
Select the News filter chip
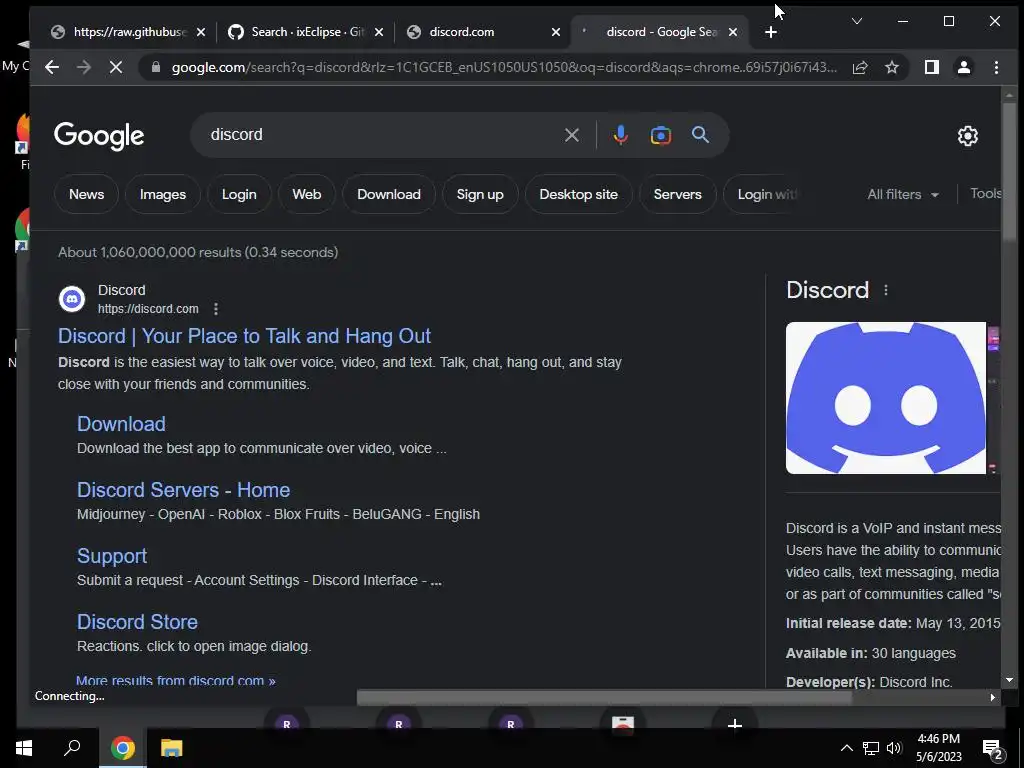click(86, 195)
